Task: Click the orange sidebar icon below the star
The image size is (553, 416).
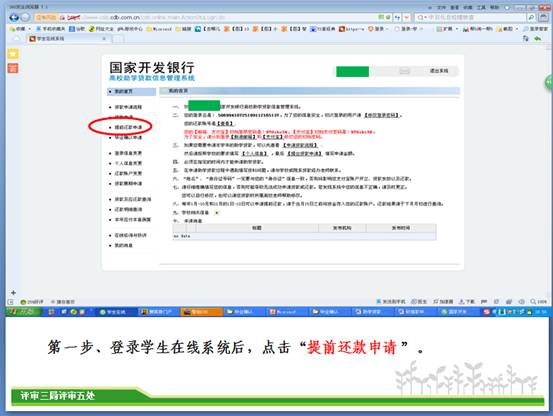Action: coord(13,68)
